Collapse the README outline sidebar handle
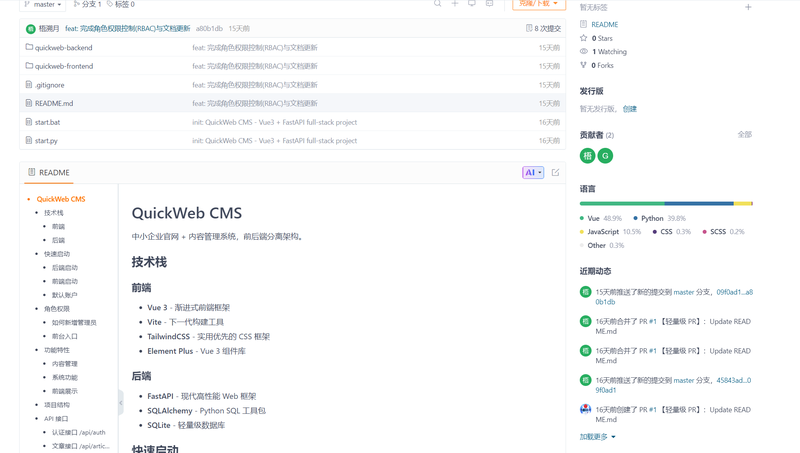 (120, 402)
